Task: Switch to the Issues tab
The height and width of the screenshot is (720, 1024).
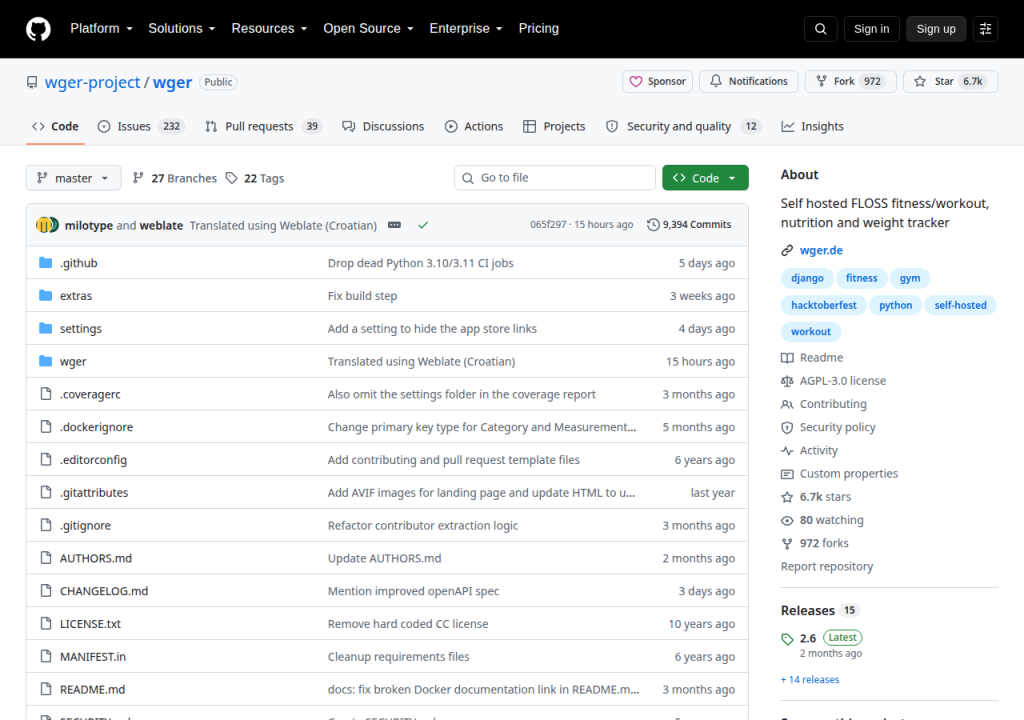Action: tap(141, 126)
